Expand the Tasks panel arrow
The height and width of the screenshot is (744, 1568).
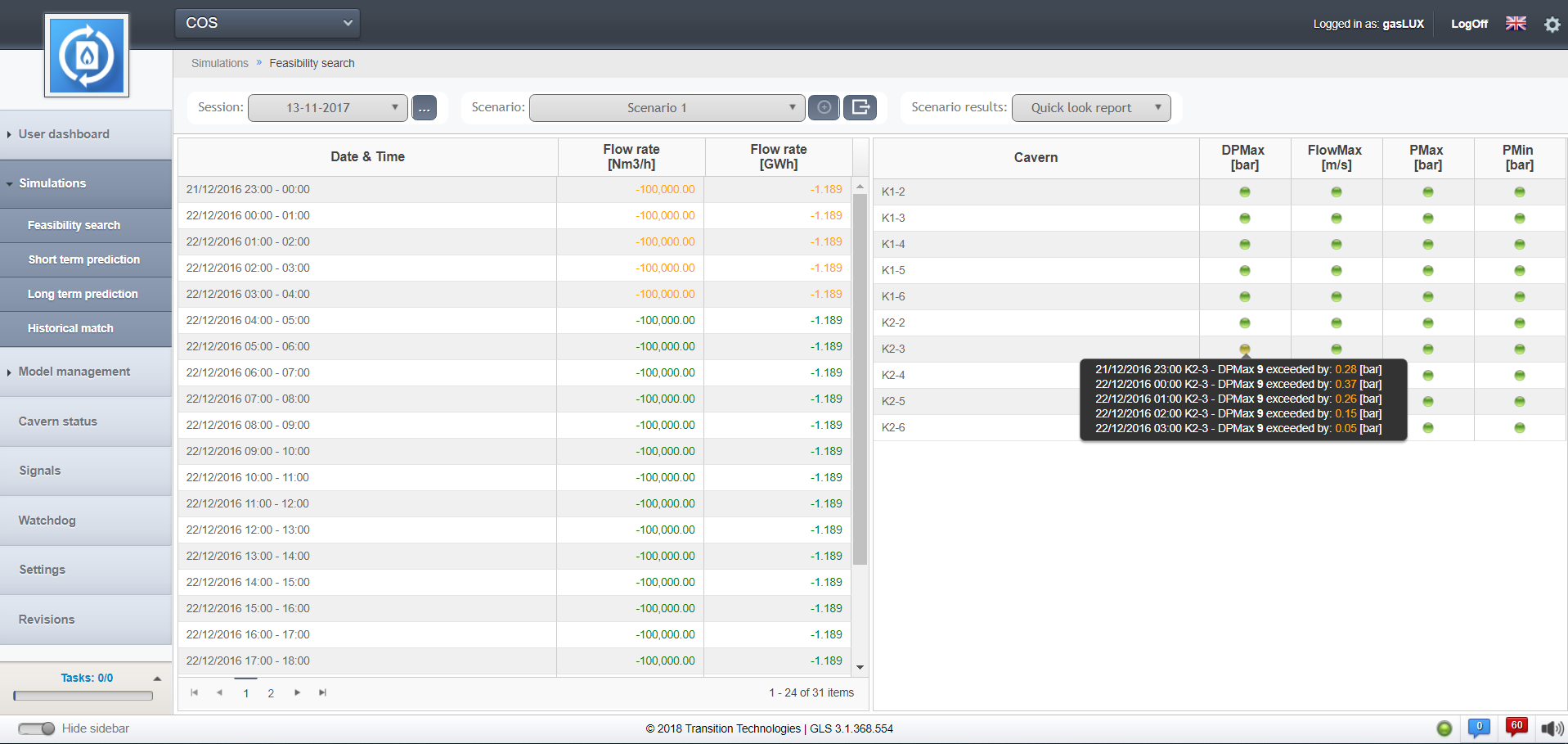tap(157, 679)
